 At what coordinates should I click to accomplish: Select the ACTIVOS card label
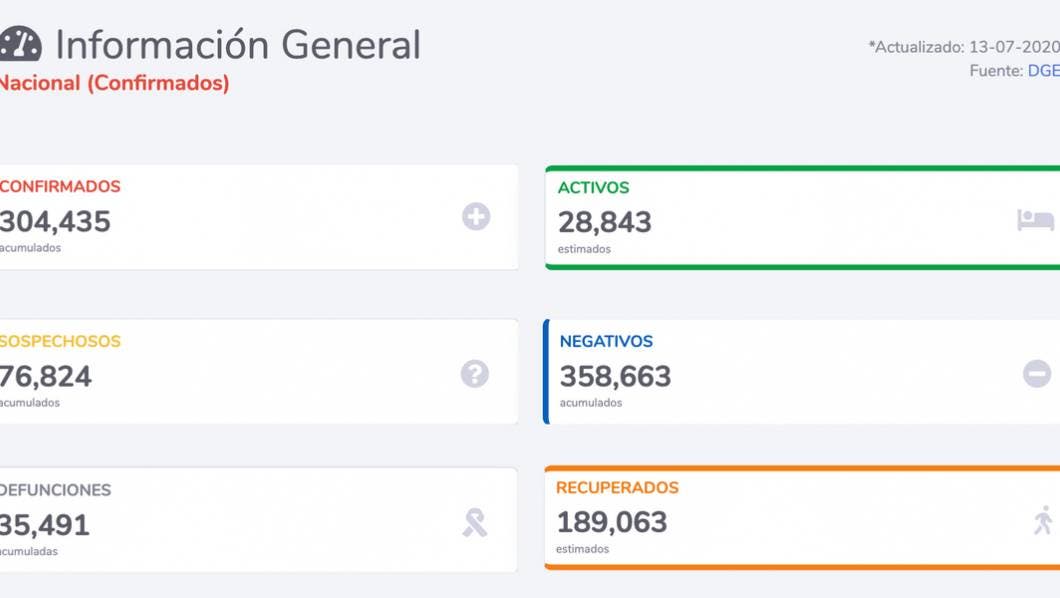tap(594, 188)
